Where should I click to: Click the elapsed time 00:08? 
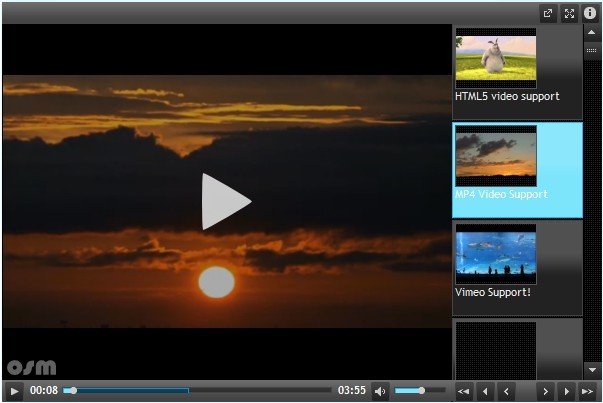44,391
